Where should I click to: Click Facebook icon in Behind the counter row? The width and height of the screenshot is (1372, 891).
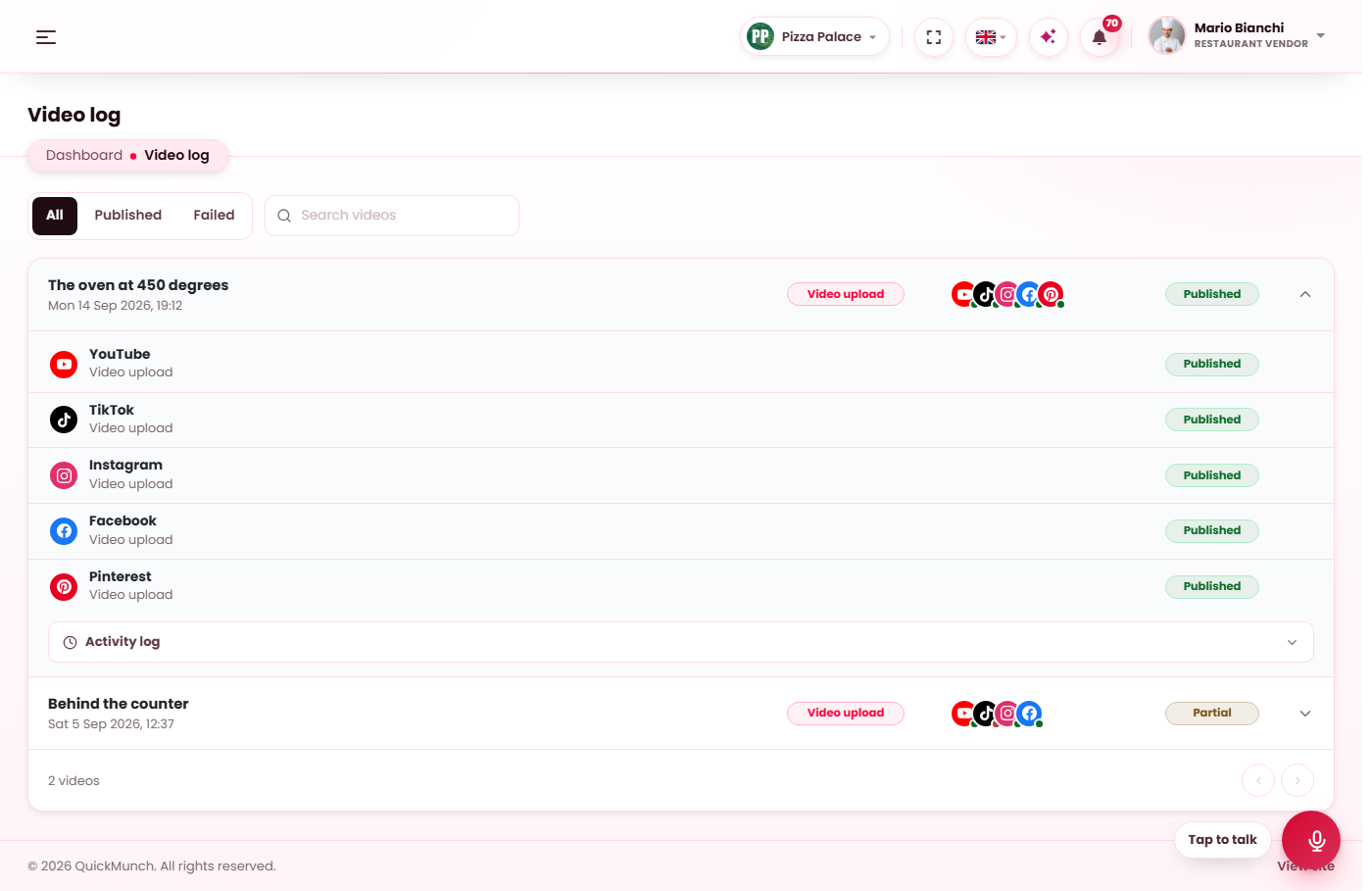[1029, 714]
